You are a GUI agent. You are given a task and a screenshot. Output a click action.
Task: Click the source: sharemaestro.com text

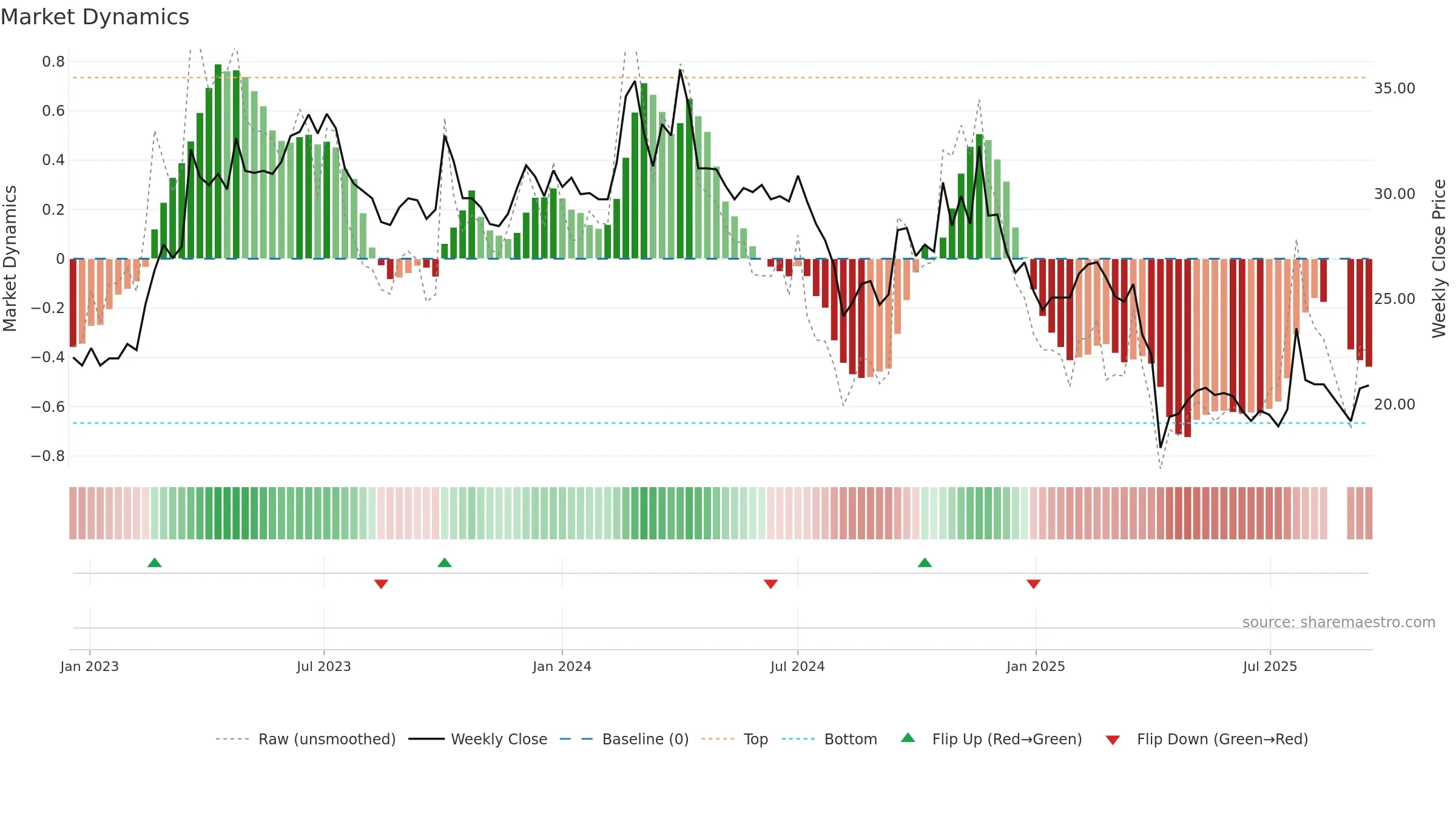point(1339,622)
